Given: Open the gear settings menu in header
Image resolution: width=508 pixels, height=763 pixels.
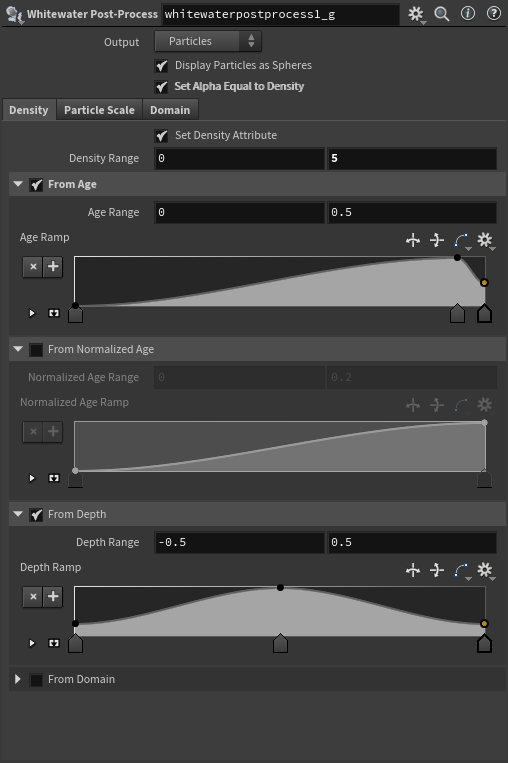Looking at the screenshot, I should (x=416, y=14).
